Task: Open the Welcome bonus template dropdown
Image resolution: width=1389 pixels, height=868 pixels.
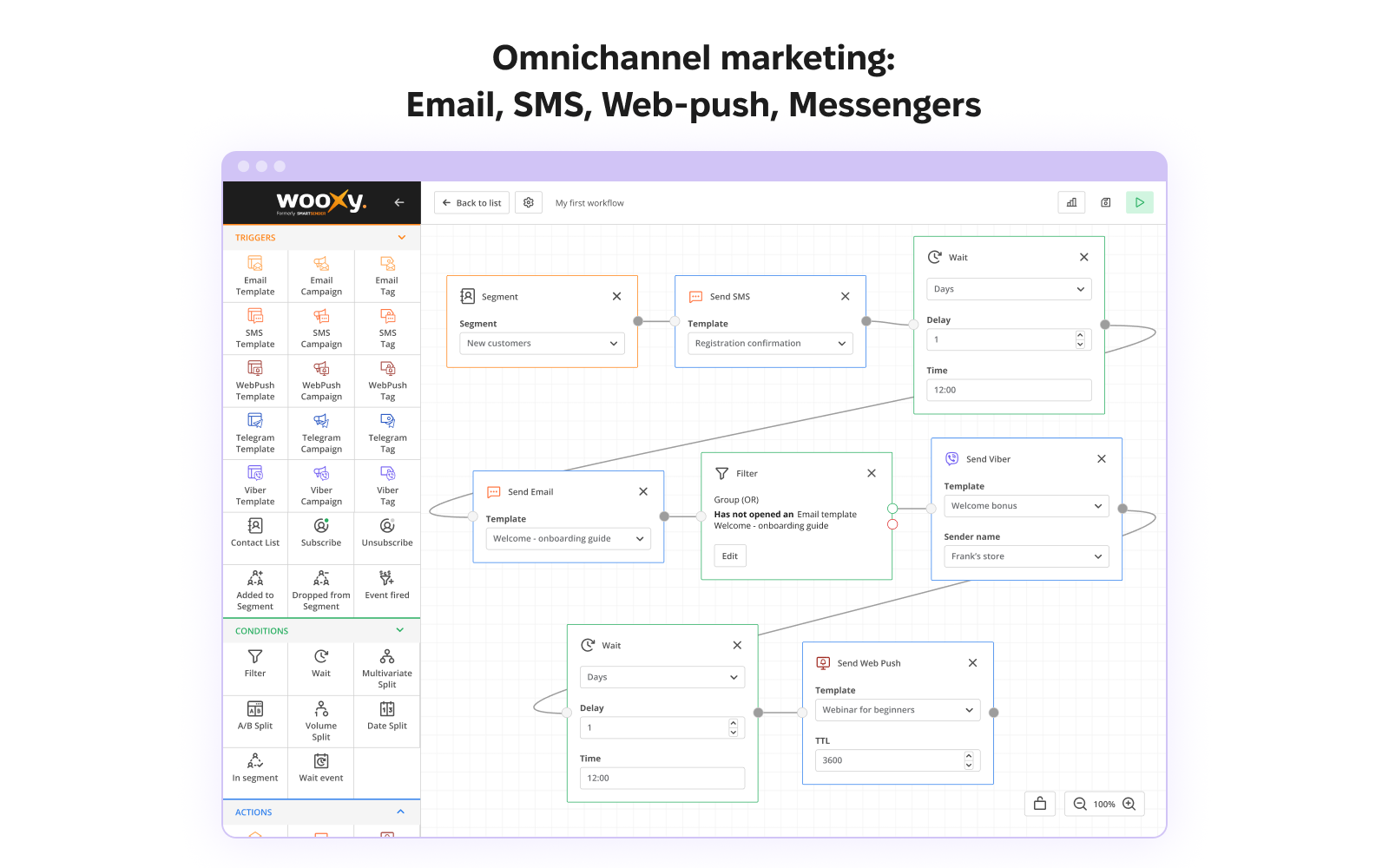Action: [1026, 506]
